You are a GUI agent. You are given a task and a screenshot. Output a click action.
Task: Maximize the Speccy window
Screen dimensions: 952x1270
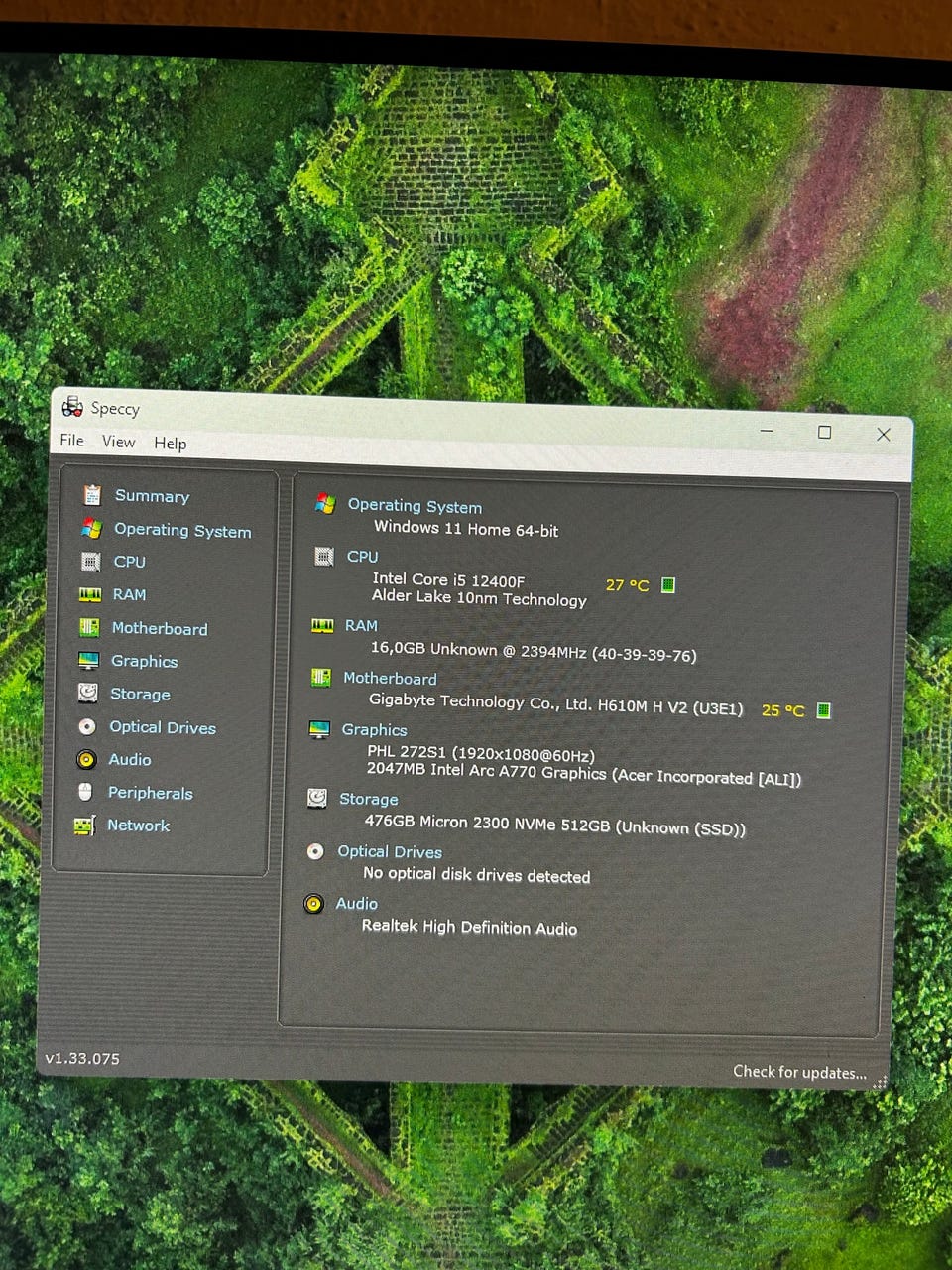(x=824, y=432)
